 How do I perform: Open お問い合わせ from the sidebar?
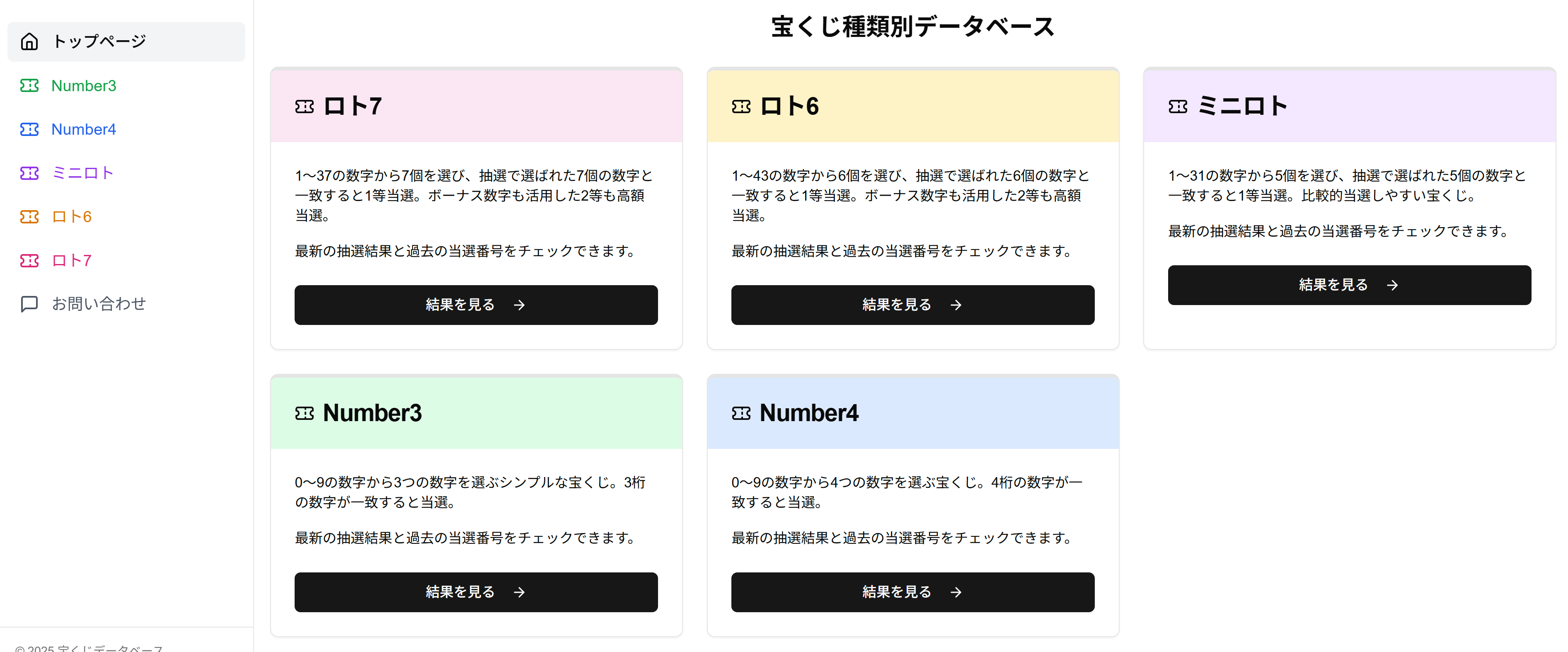tap(99, 304)
